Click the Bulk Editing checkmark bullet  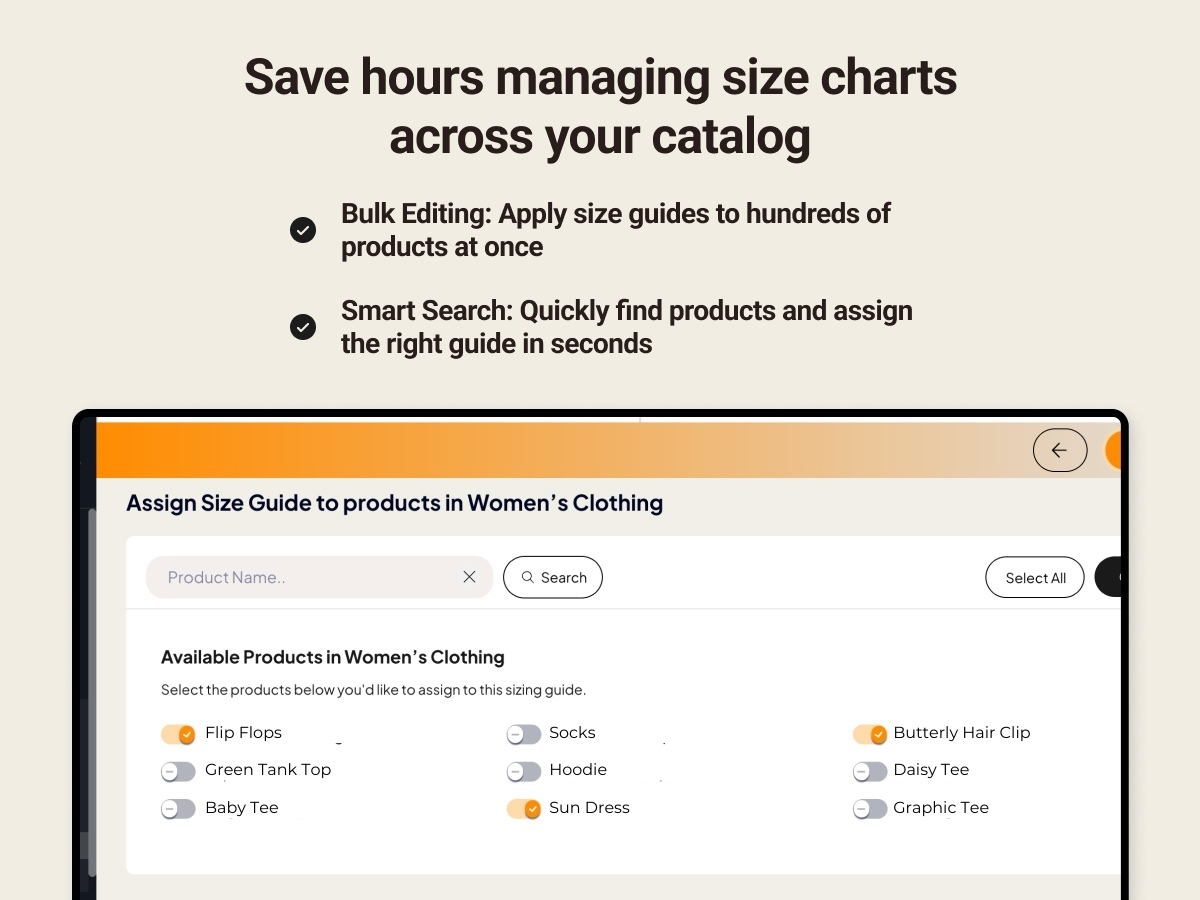(x=303, y=230)
